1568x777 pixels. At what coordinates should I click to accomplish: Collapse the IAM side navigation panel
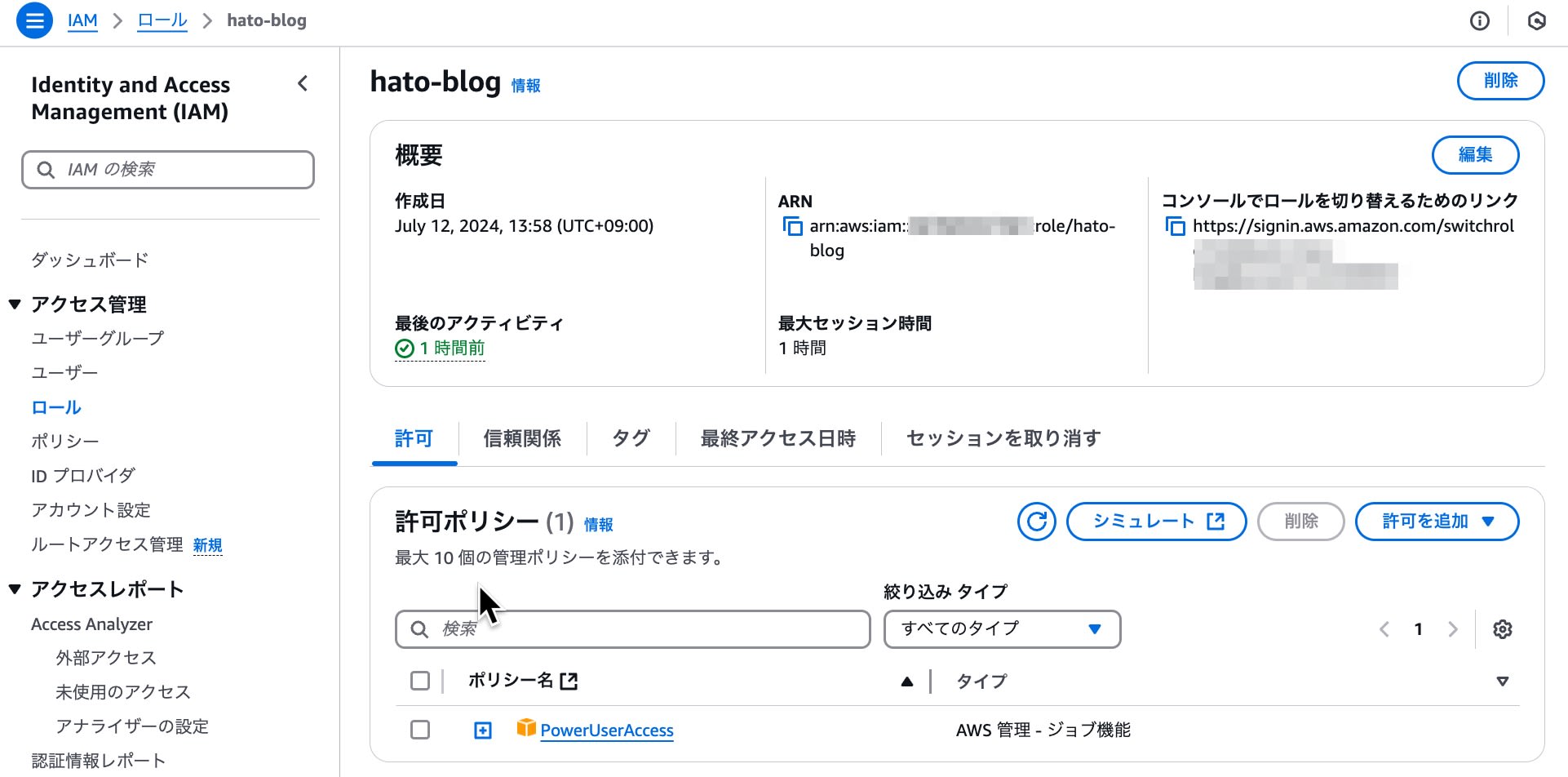[303, 83]
